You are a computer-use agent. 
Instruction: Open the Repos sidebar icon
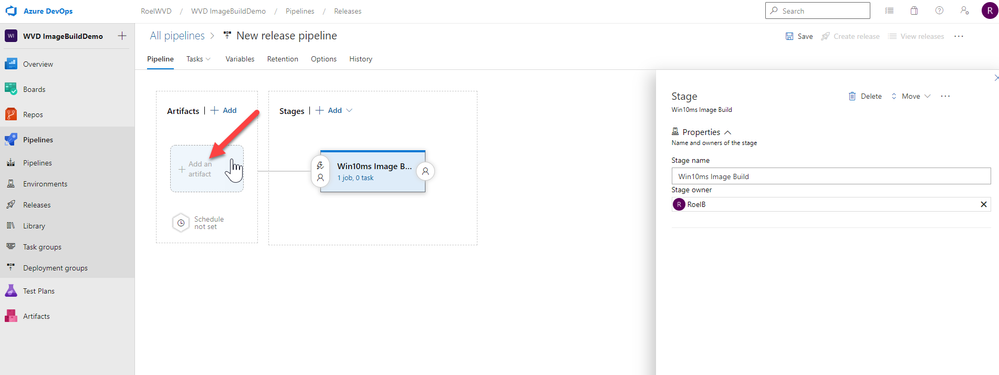coord(11,115)
